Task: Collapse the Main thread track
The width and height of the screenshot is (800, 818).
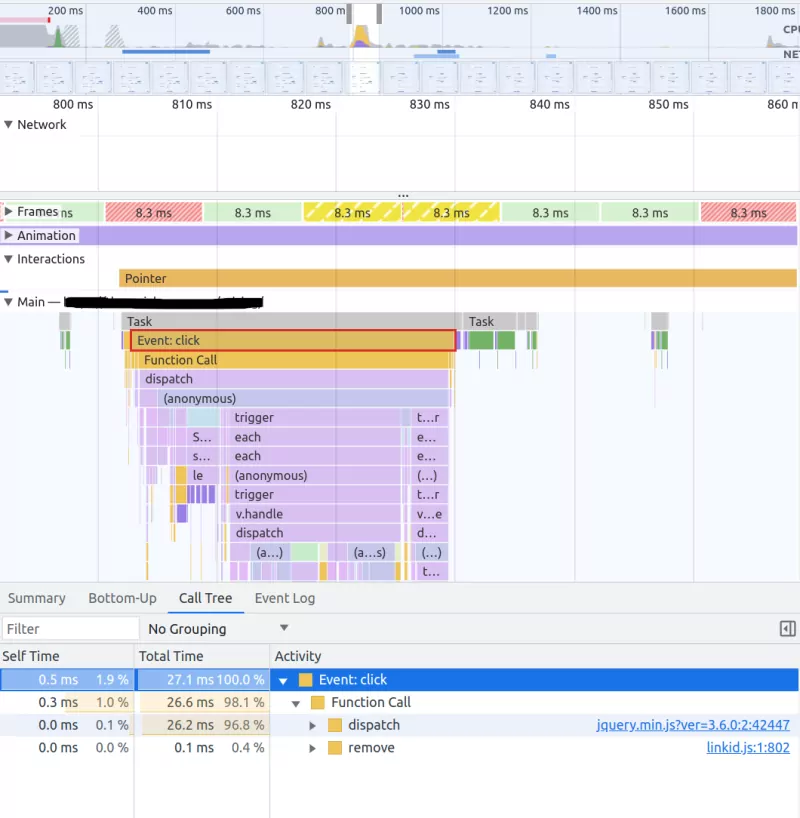Action: coord(9,301)
